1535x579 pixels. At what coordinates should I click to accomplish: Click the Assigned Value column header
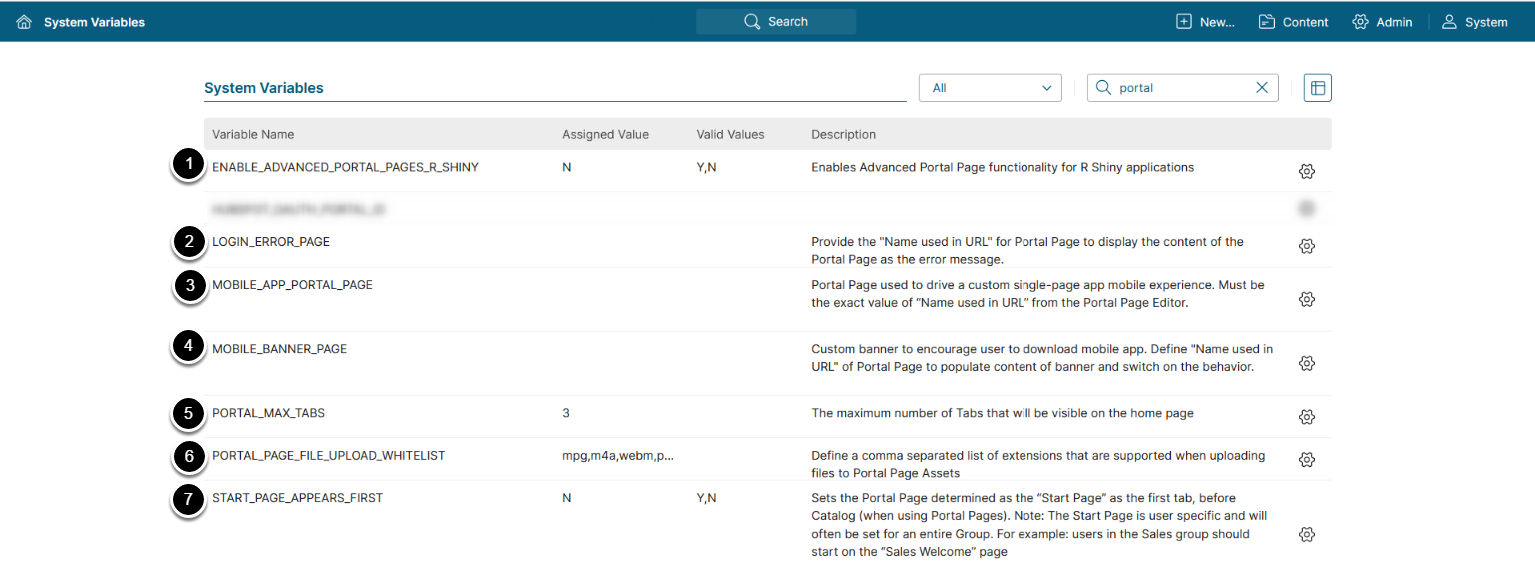(605, 134)
